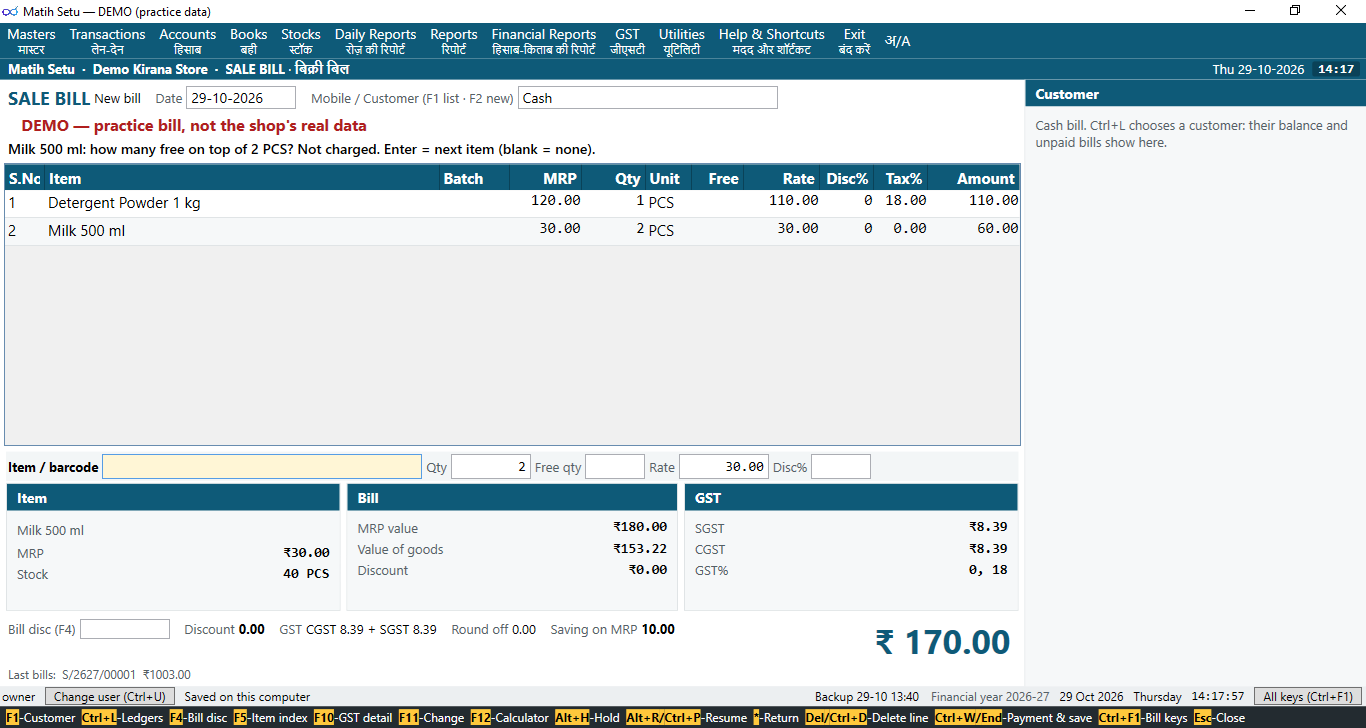1366x728 pixels.
Task: Open the Transactions menu
Action: click(x=107, y=41)
